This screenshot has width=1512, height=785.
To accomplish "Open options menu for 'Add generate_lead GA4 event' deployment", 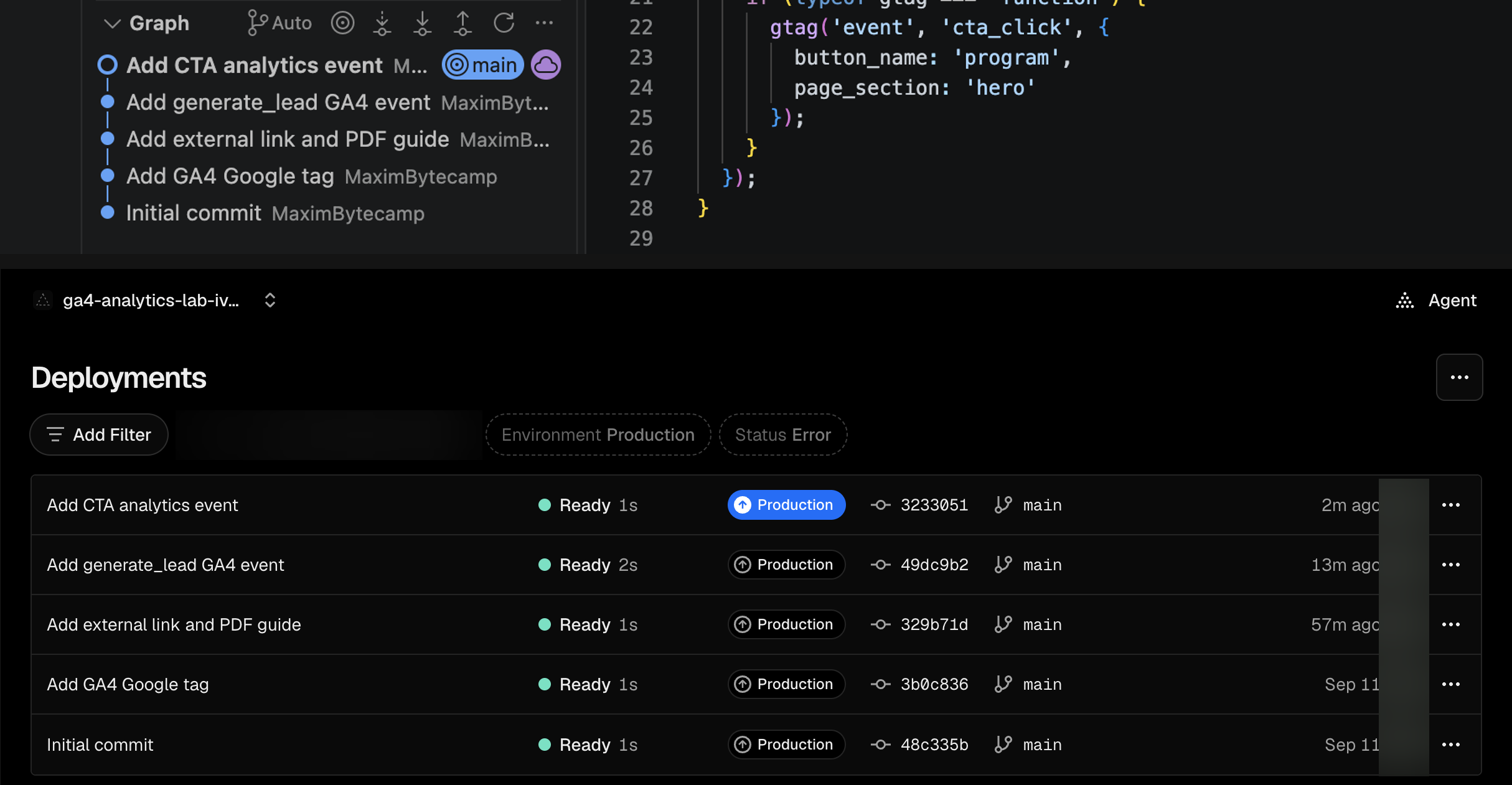I will 1451,565.
